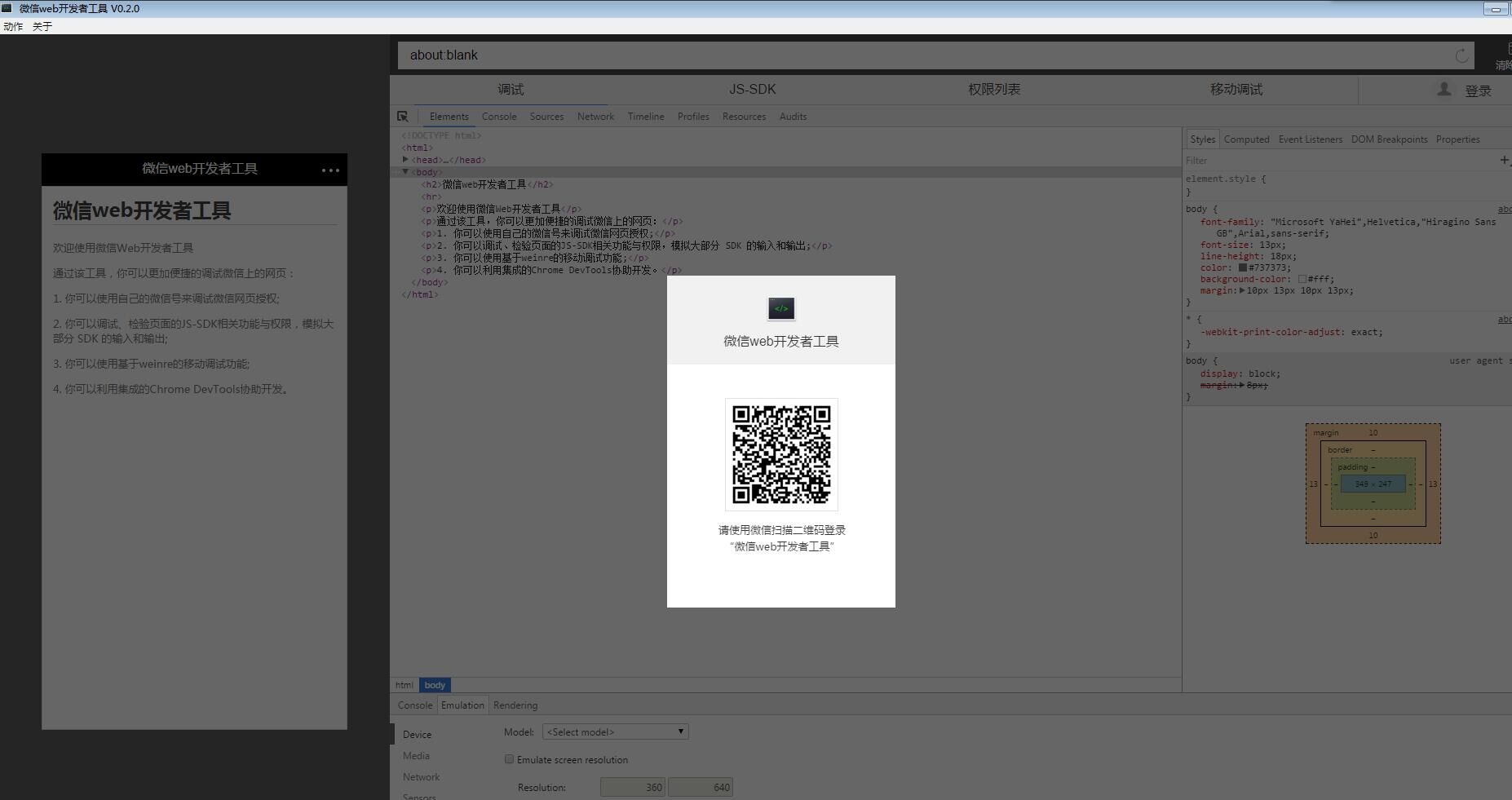Switch to the 权限列表 tab
This screenshot has width=1512, height=800.
(x=994, y=90)
